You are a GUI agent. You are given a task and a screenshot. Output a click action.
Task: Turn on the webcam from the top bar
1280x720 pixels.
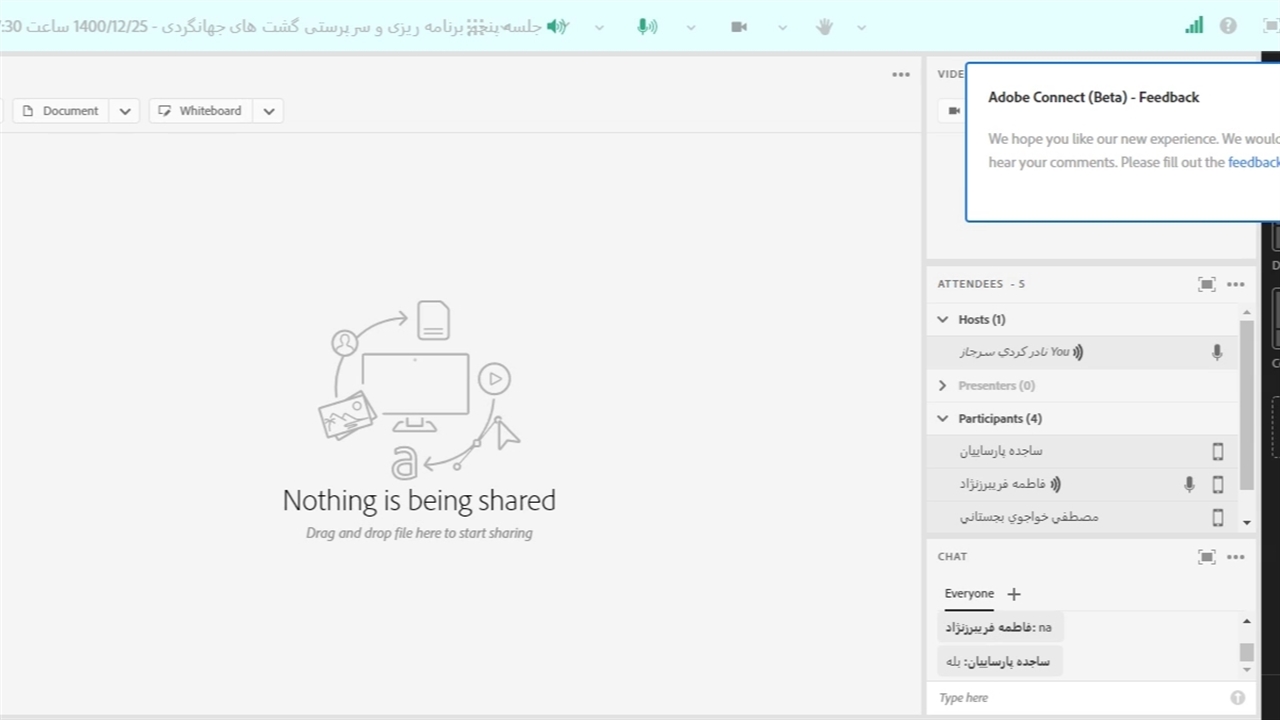pos(739,27)
